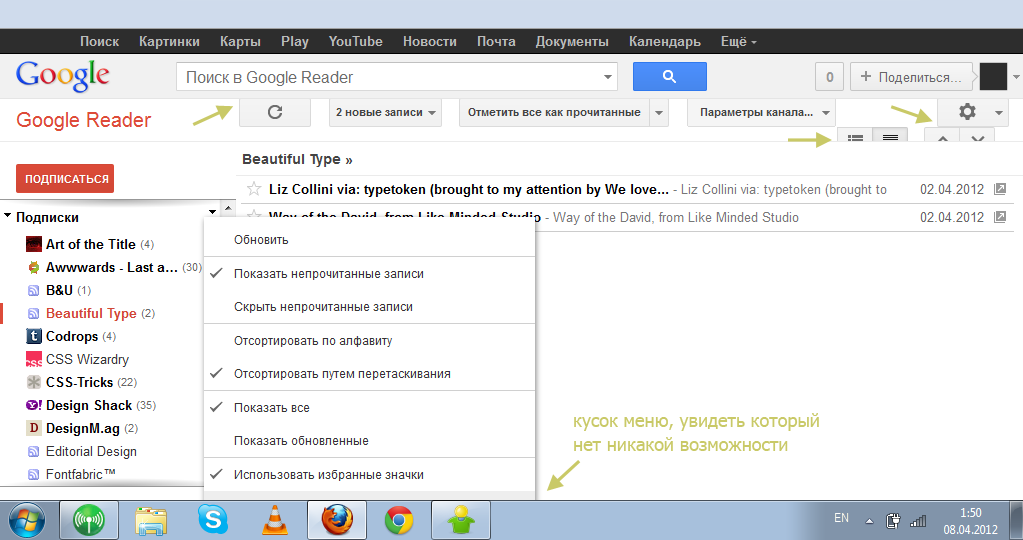Toggle "Показать все" option
The height and width of the screenshot is (540, 1023).
[369, 408]
